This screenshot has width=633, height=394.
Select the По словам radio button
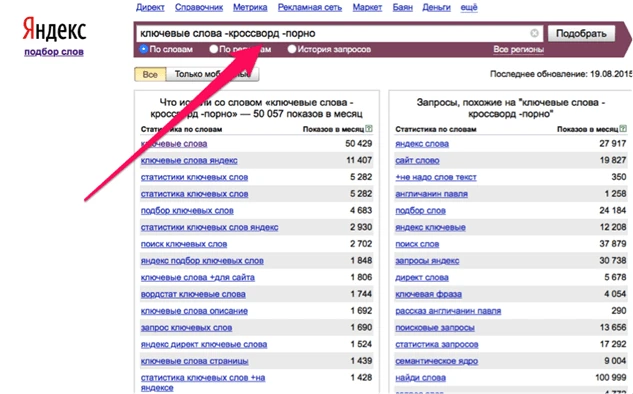point(143,49)
